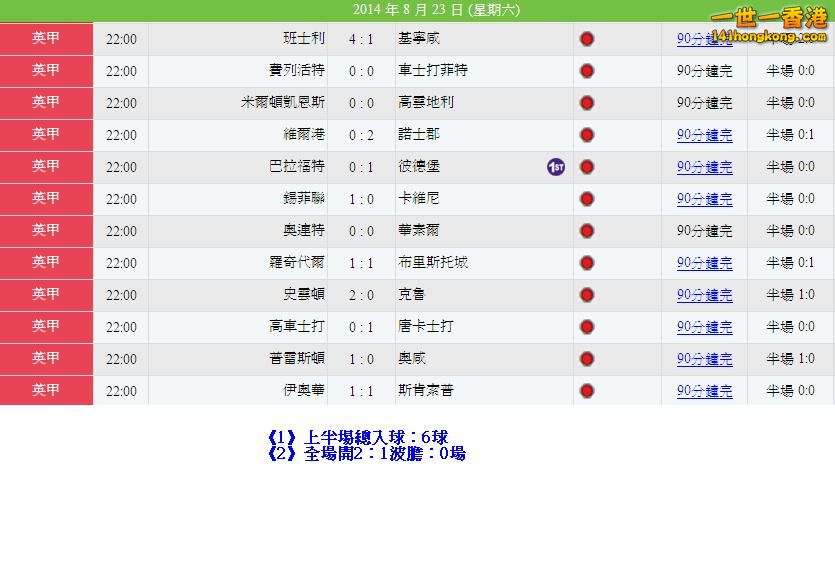Click the 22:00 kickoff time for 羅奇代爾

(121, 263)
